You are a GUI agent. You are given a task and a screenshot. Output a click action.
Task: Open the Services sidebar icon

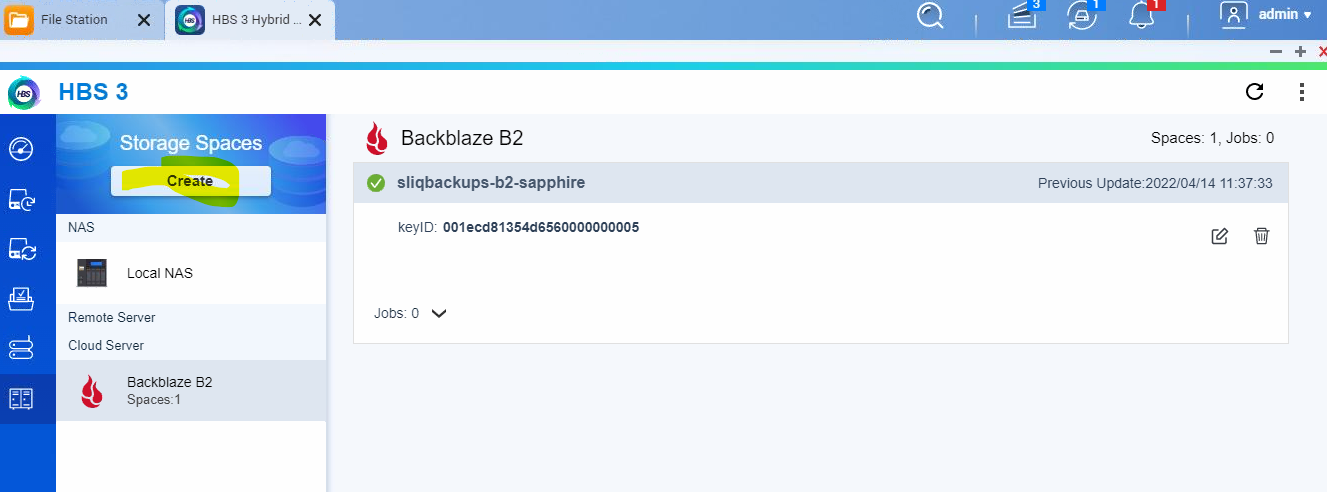(x=21, y=348)
